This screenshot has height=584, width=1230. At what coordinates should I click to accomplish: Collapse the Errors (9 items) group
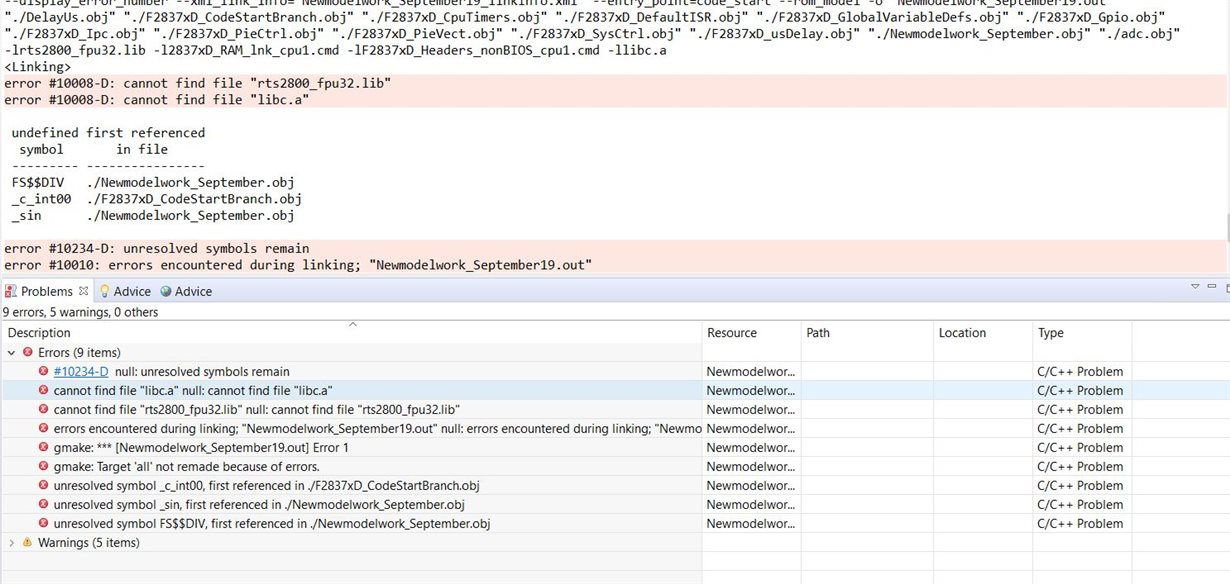tap(11, 352)
